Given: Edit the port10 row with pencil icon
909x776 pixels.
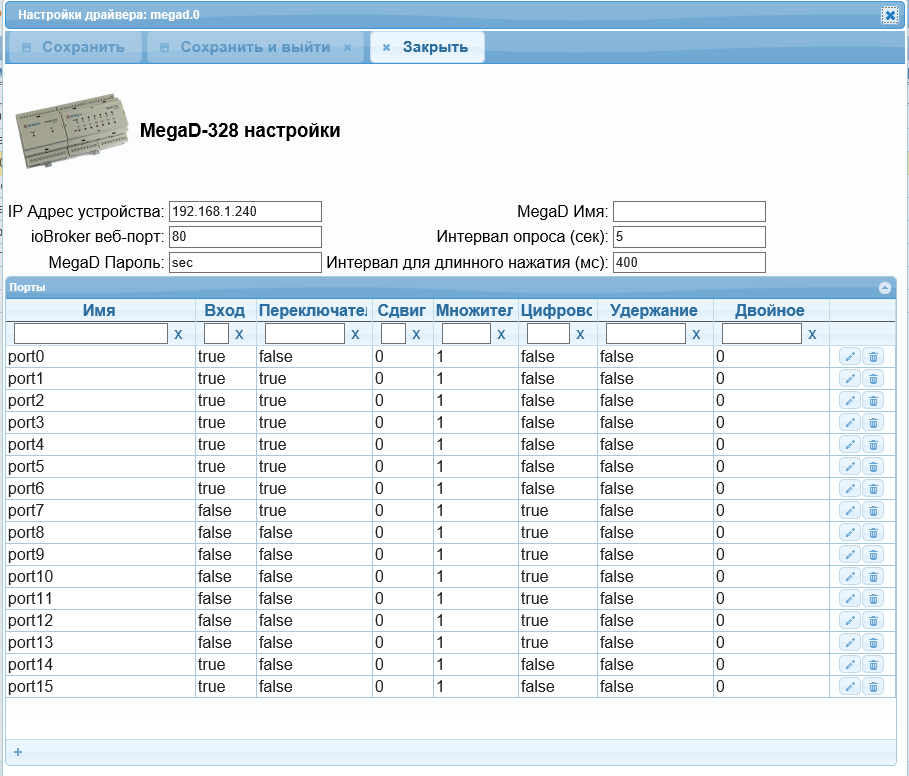Looking at the screenshot, I should click(x=849, y=577).
